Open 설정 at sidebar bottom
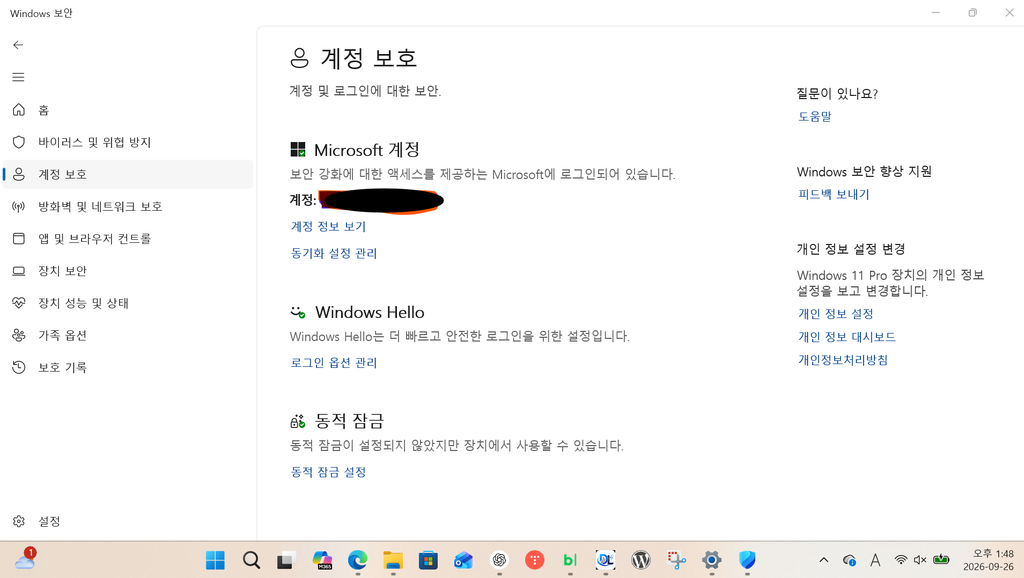 point(128,521)
